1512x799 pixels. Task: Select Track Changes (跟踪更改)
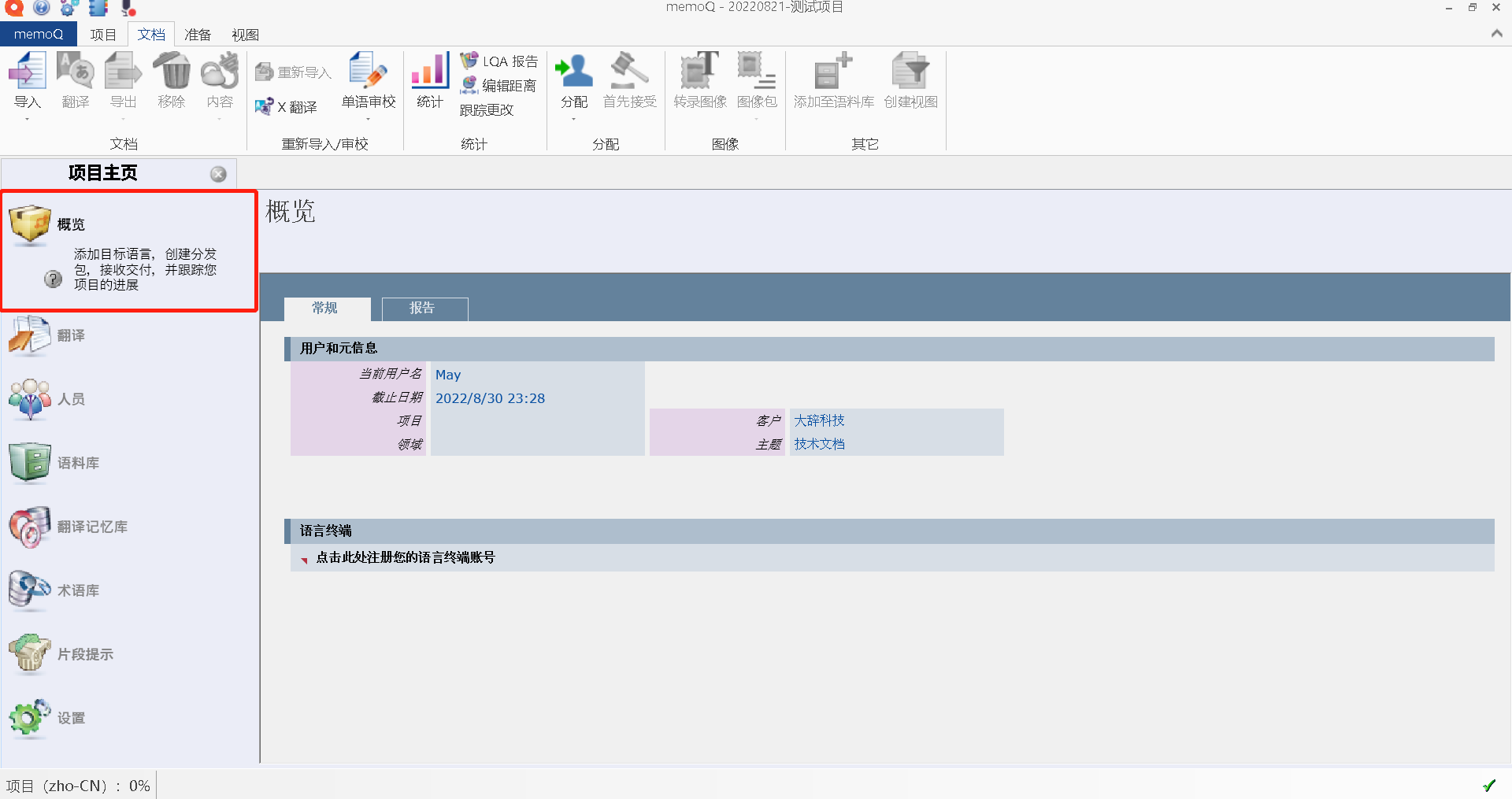click(x=487, y=110)
